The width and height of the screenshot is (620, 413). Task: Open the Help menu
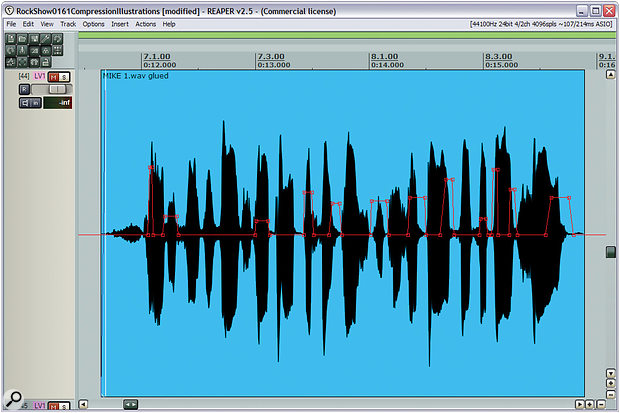(169, 24)
